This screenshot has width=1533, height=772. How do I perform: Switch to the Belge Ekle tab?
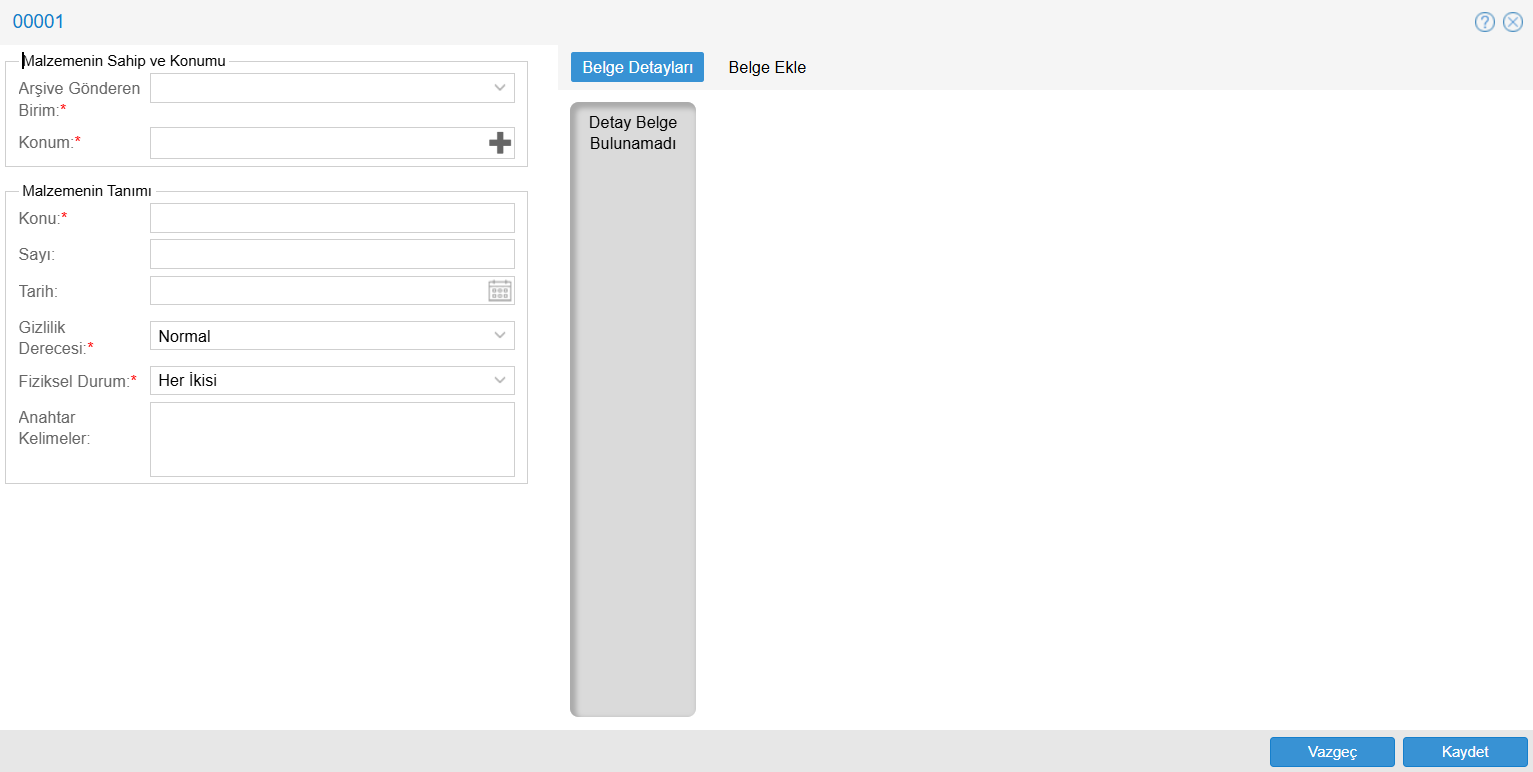pyautogui.click(x=767, y=67)
